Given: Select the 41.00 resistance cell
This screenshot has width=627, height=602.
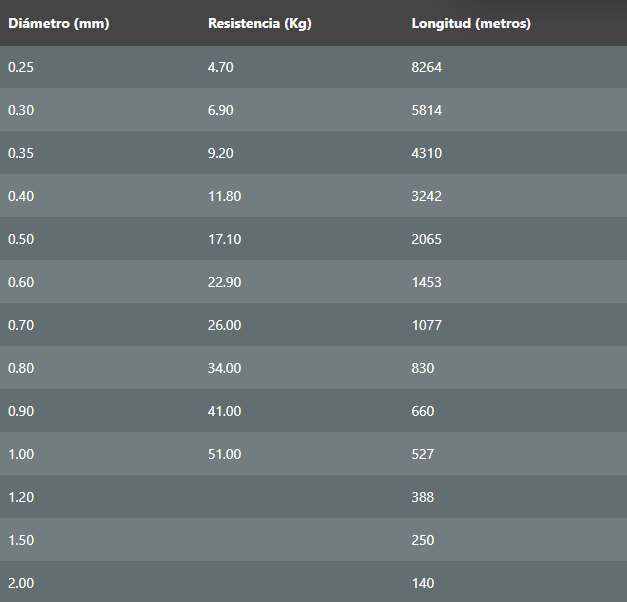Looking at the screenshot, I should [224, 411].
